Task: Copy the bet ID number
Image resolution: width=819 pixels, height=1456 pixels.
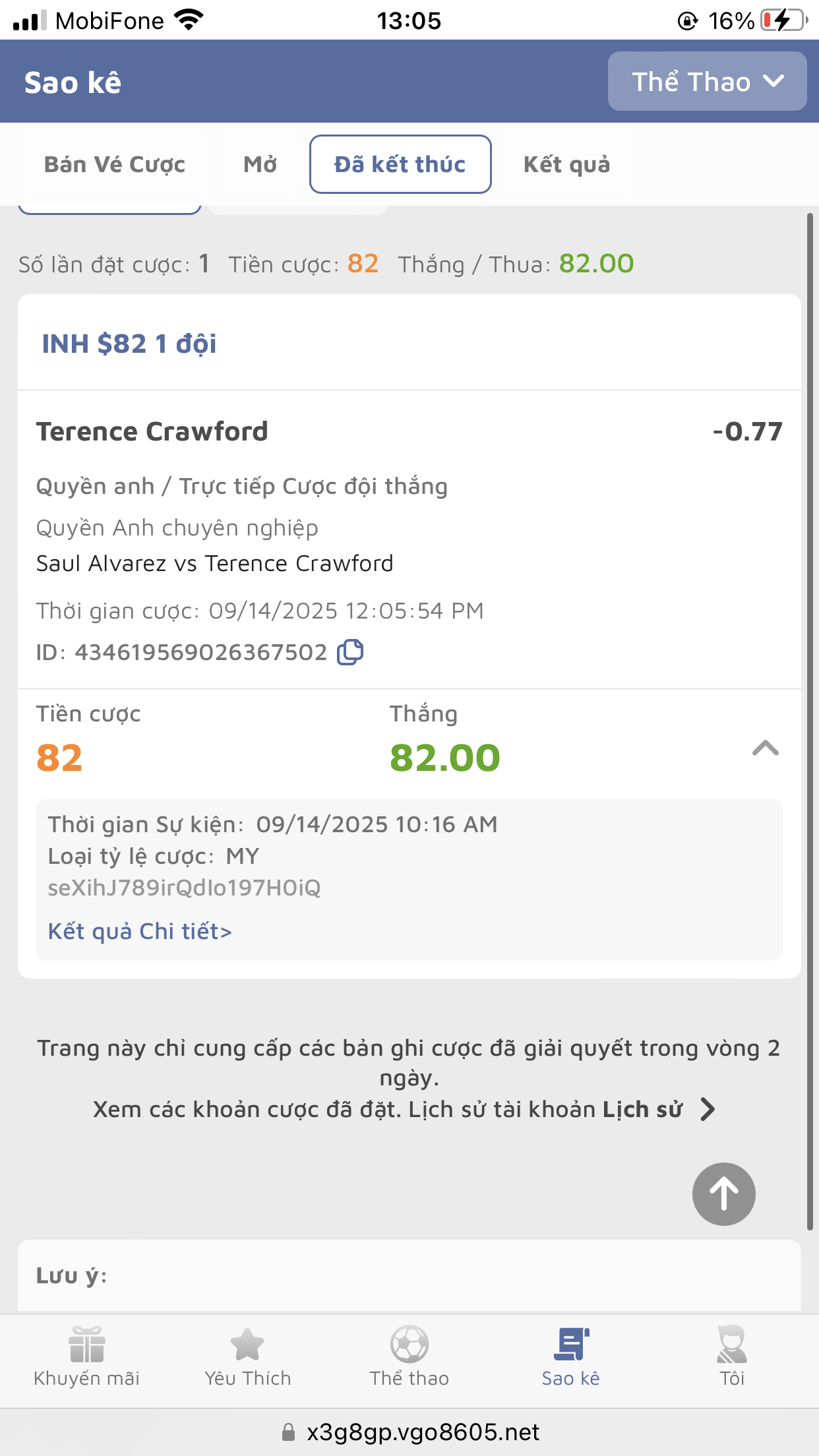Action: [350, 652]
